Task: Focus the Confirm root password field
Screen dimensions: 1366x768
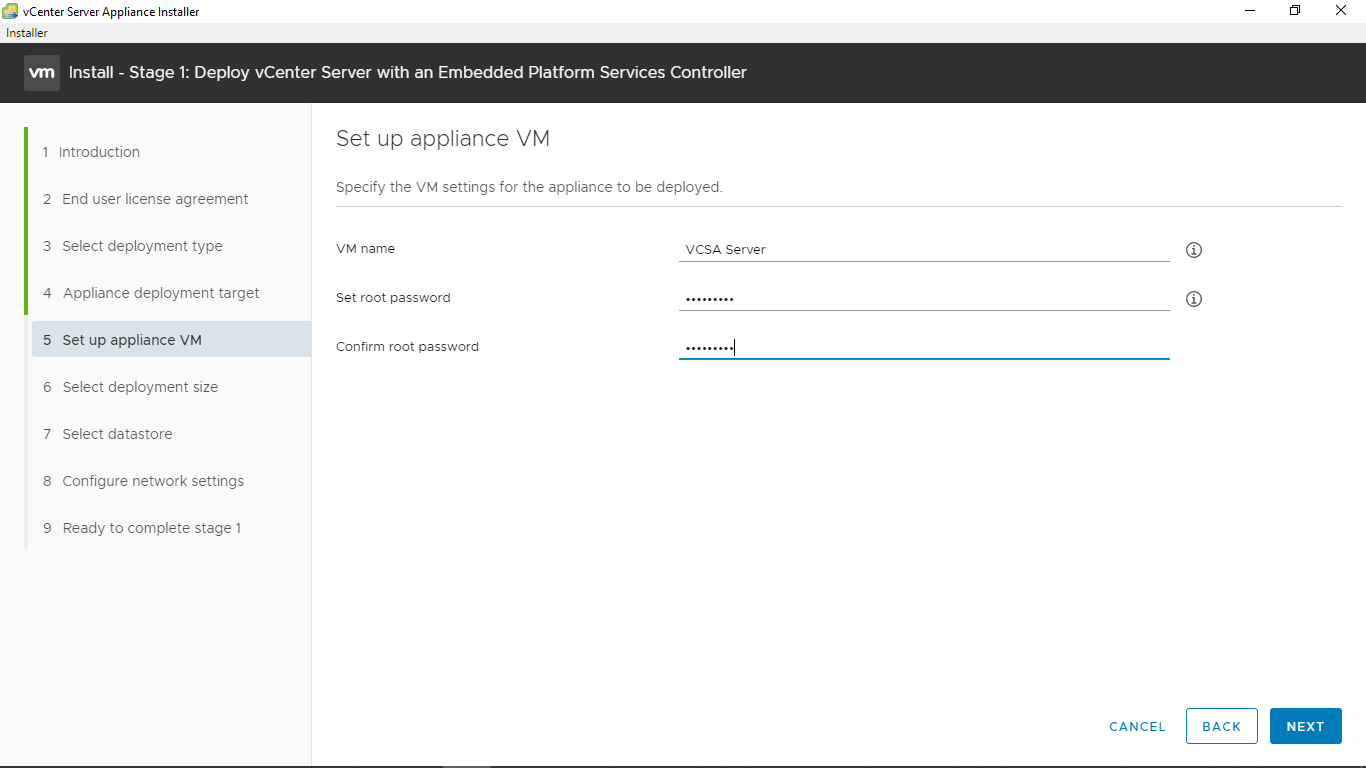Action: pyautogui.click(x=923, y=348)
